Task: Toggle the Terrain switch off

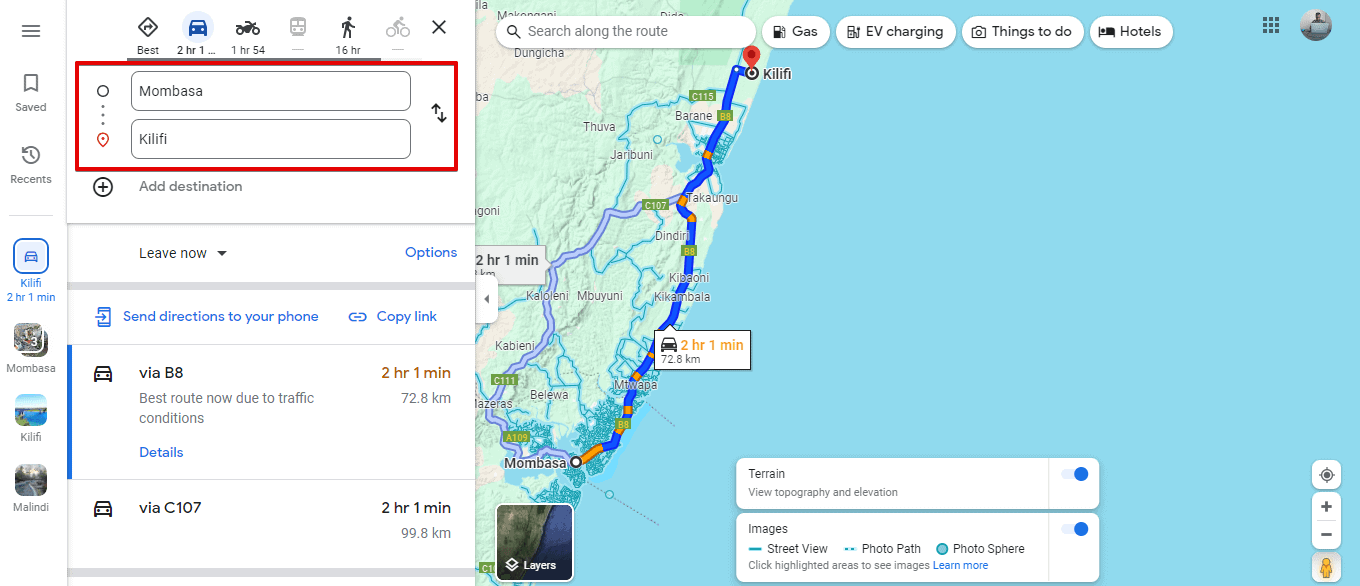Action: coord(1074,474)
